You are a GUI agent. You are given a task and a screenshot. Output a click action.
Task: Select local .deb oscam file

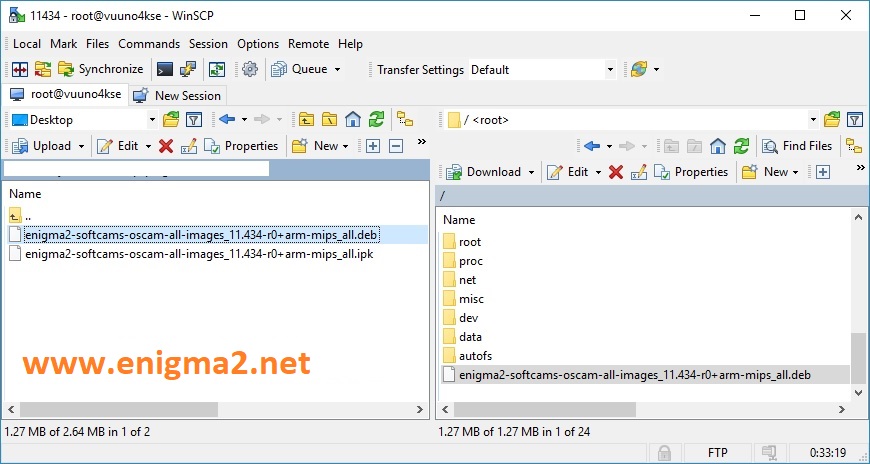click(x=202, y=235)
